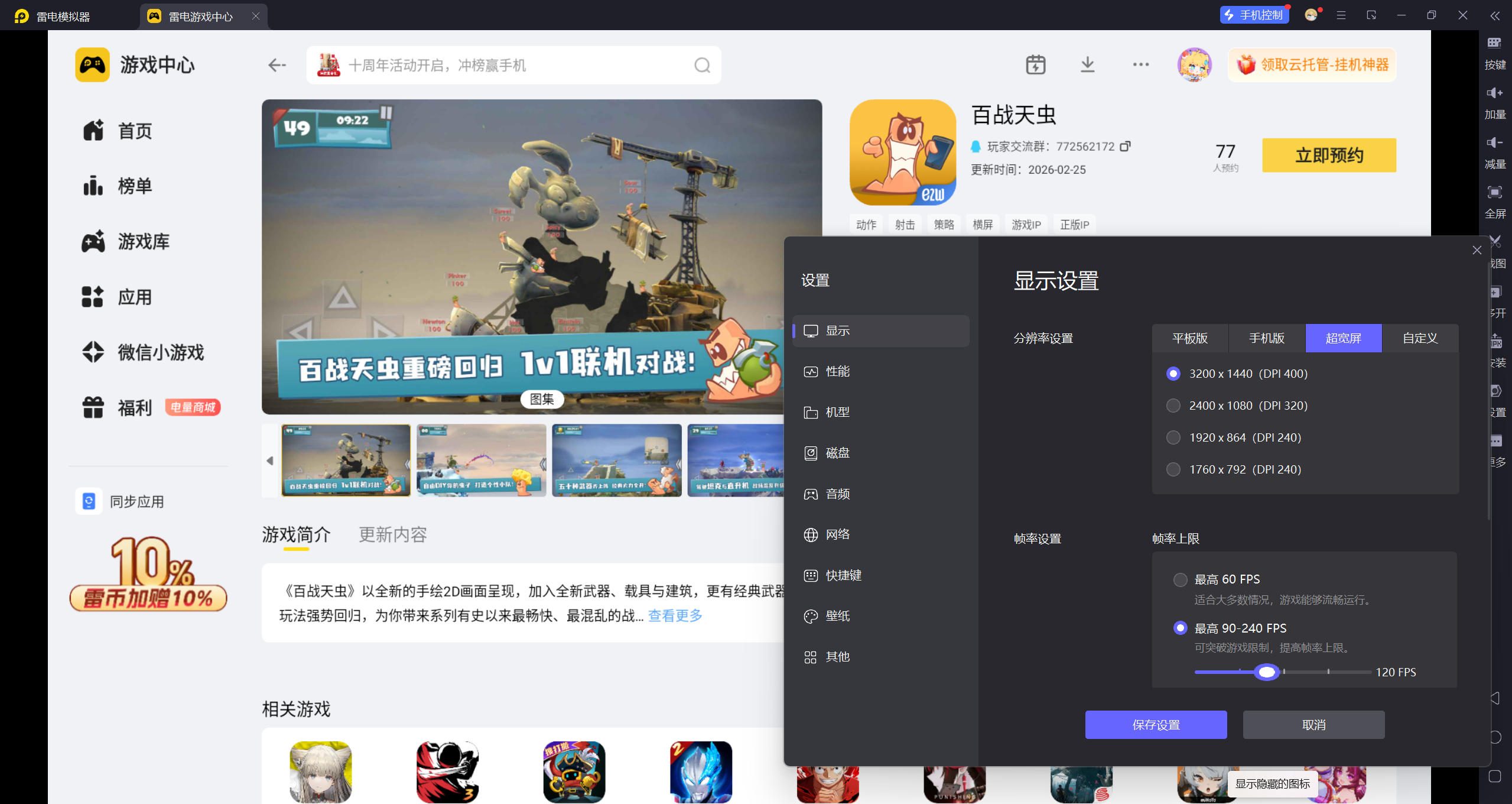Open the 性能 settings section
The width and height of the screenshot is (1512, 804).
click(x=837, y=371)
